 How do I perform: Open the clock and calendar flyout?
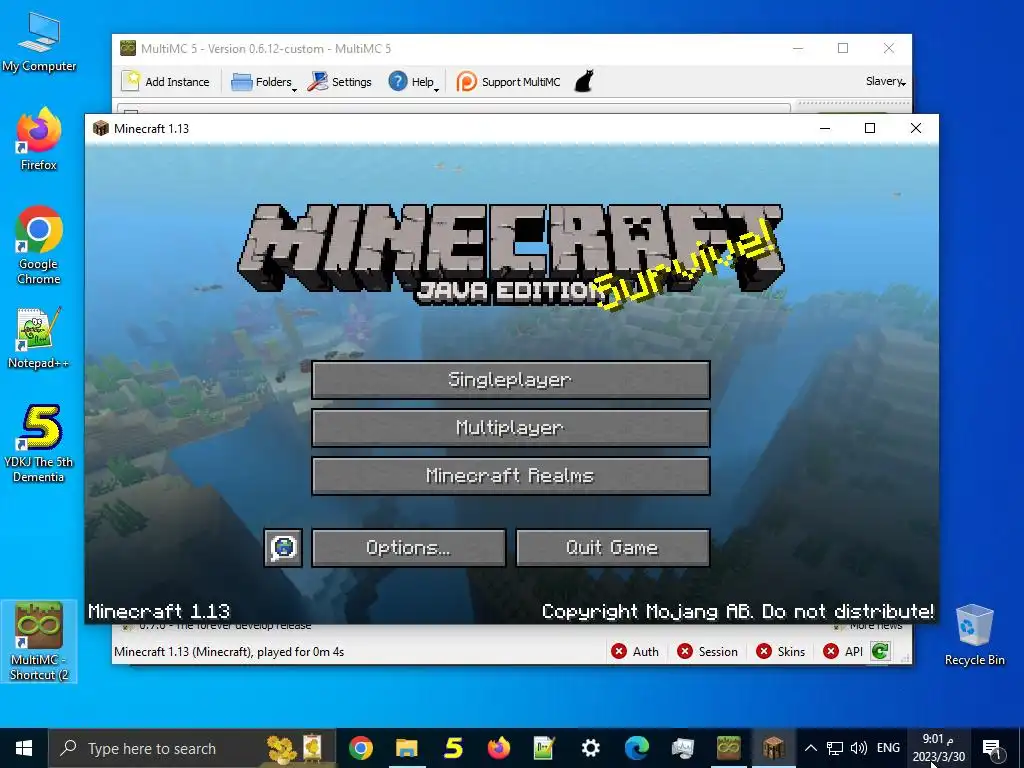(938, 748)
